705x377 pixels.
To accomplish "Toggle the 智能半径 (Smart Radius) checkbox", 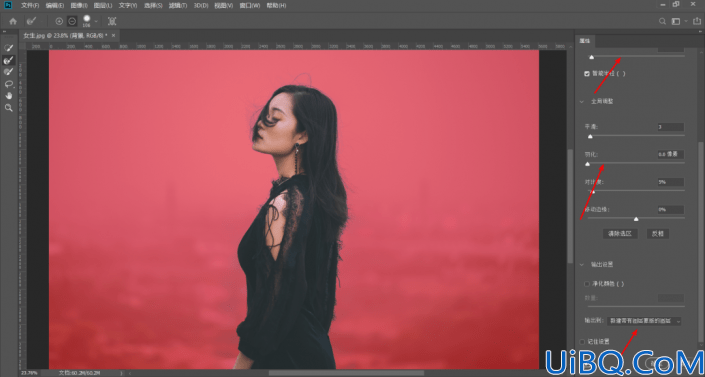I will click(x=586, y=73).
